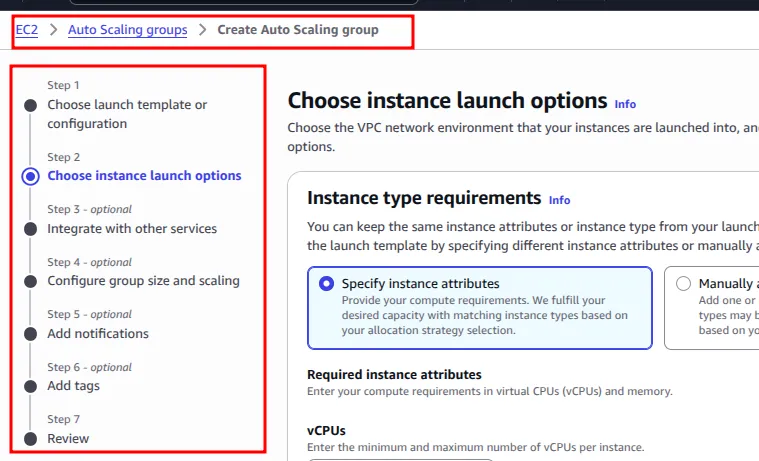Jump to Configure group size and scaling step

point(143,281)
